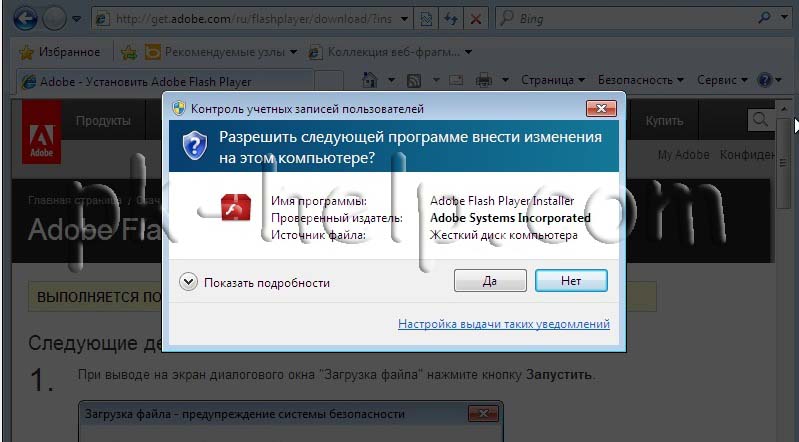Open the recent pages dropdown arrow
The width and height of the screenshot is (799, 442).
[76, 19]
